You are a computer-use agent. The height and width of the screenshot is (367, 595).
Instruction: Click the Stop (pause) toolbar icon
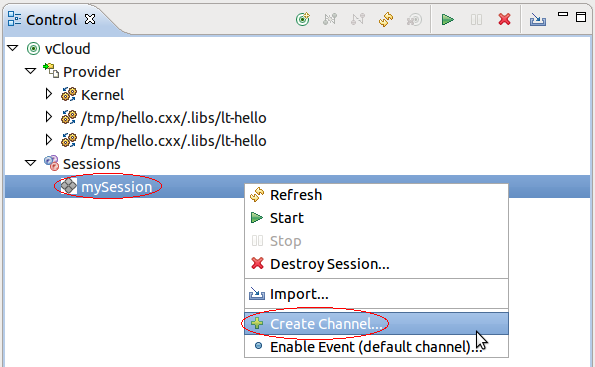[x=476, y=19]
